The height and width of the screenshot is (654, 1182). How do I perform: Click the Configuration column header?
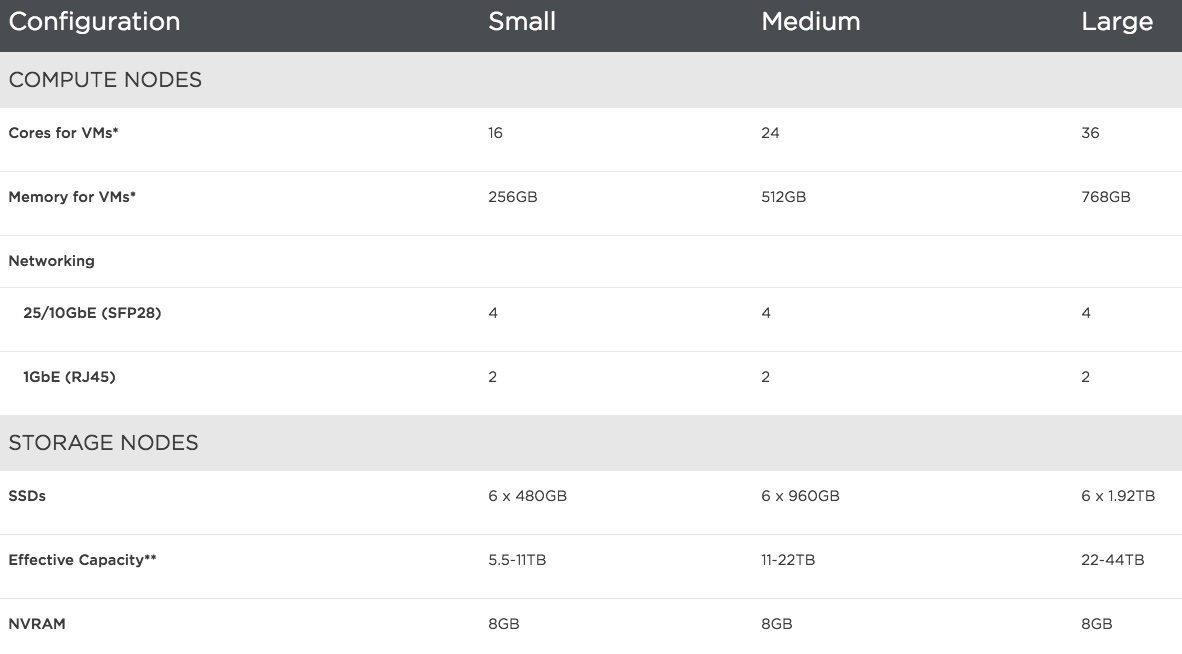tap(94, 22)
